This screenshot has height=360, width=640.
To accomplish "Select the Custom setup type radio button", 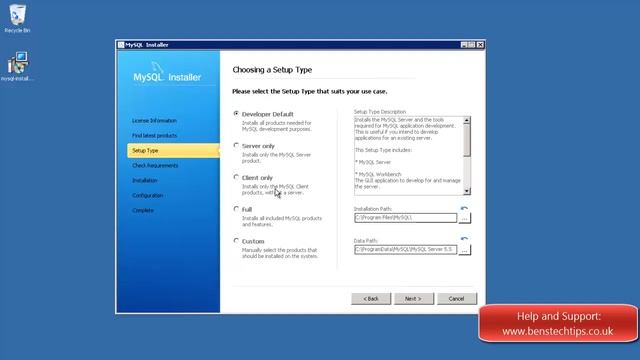I will click(x=236, y=241).
